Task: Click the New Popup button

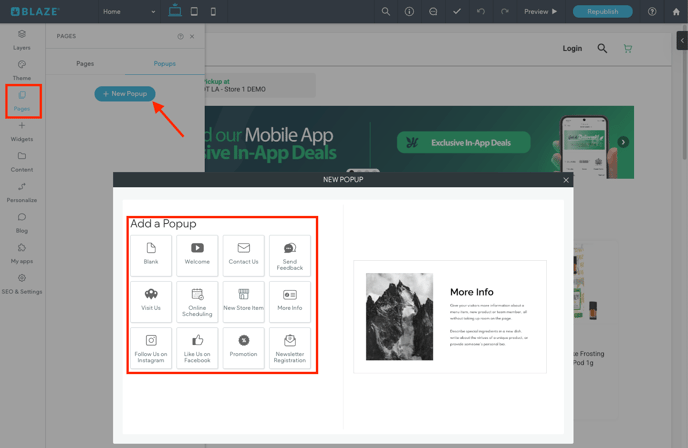Action: point(125,94)
